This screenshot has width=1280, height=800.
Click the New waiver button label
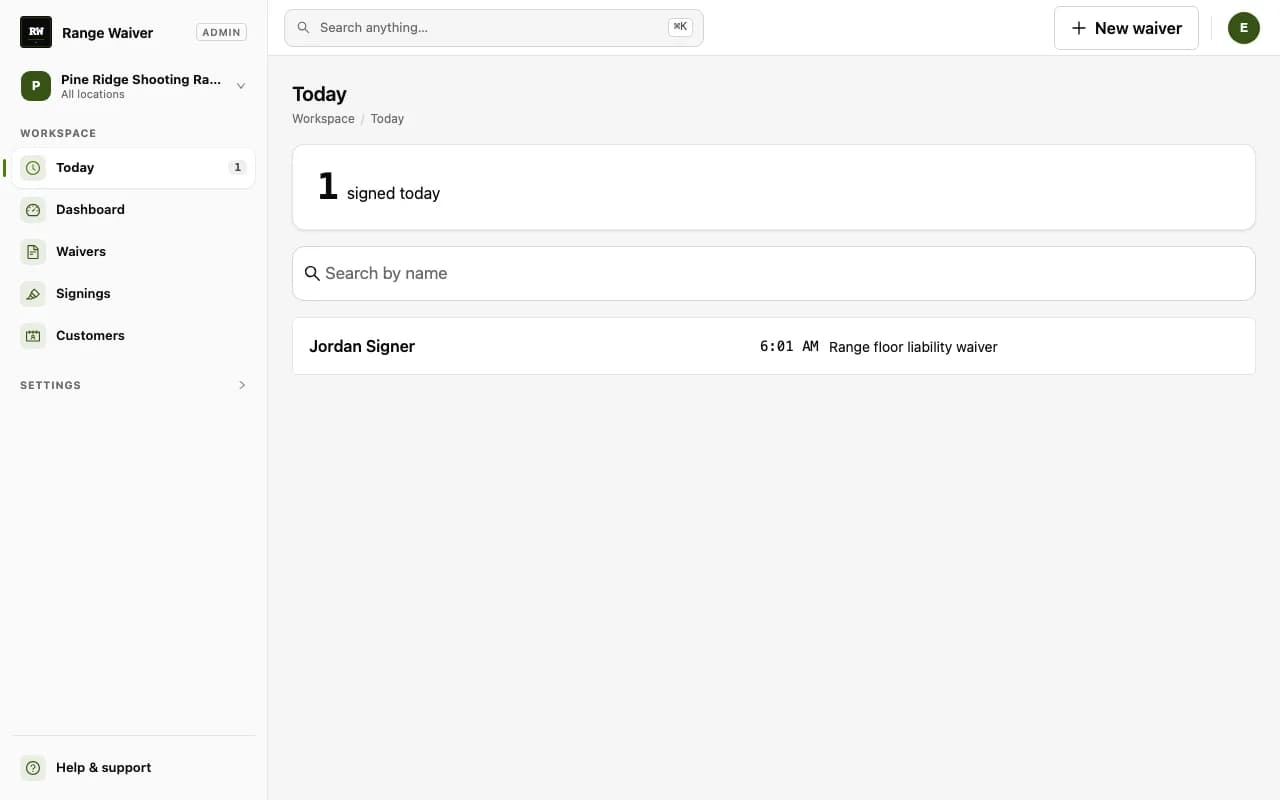(x=1138, y=28)
